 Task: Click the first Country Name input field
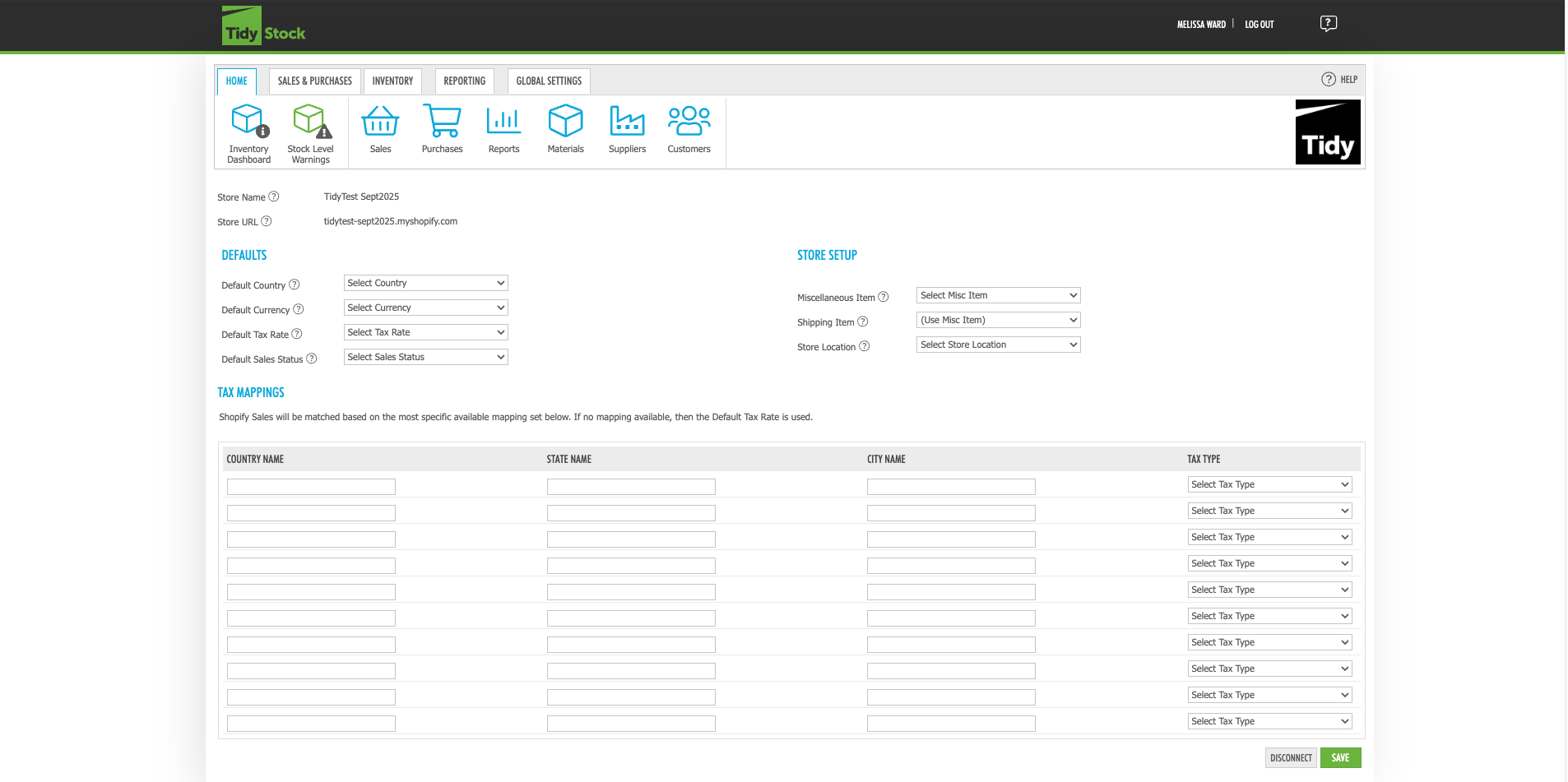(x=311, y=487)
